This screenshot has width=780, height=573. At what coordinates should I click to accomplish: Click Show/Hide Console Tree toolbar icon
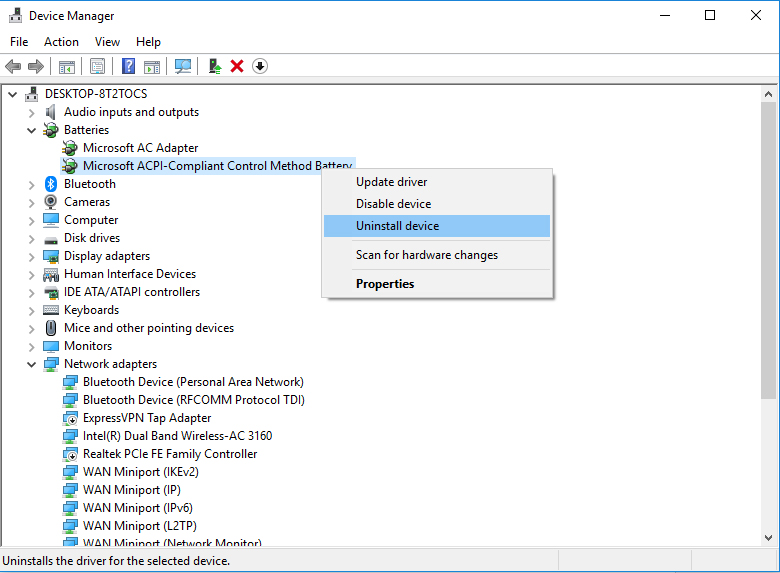pyautogui.click(x=67, y=66)
